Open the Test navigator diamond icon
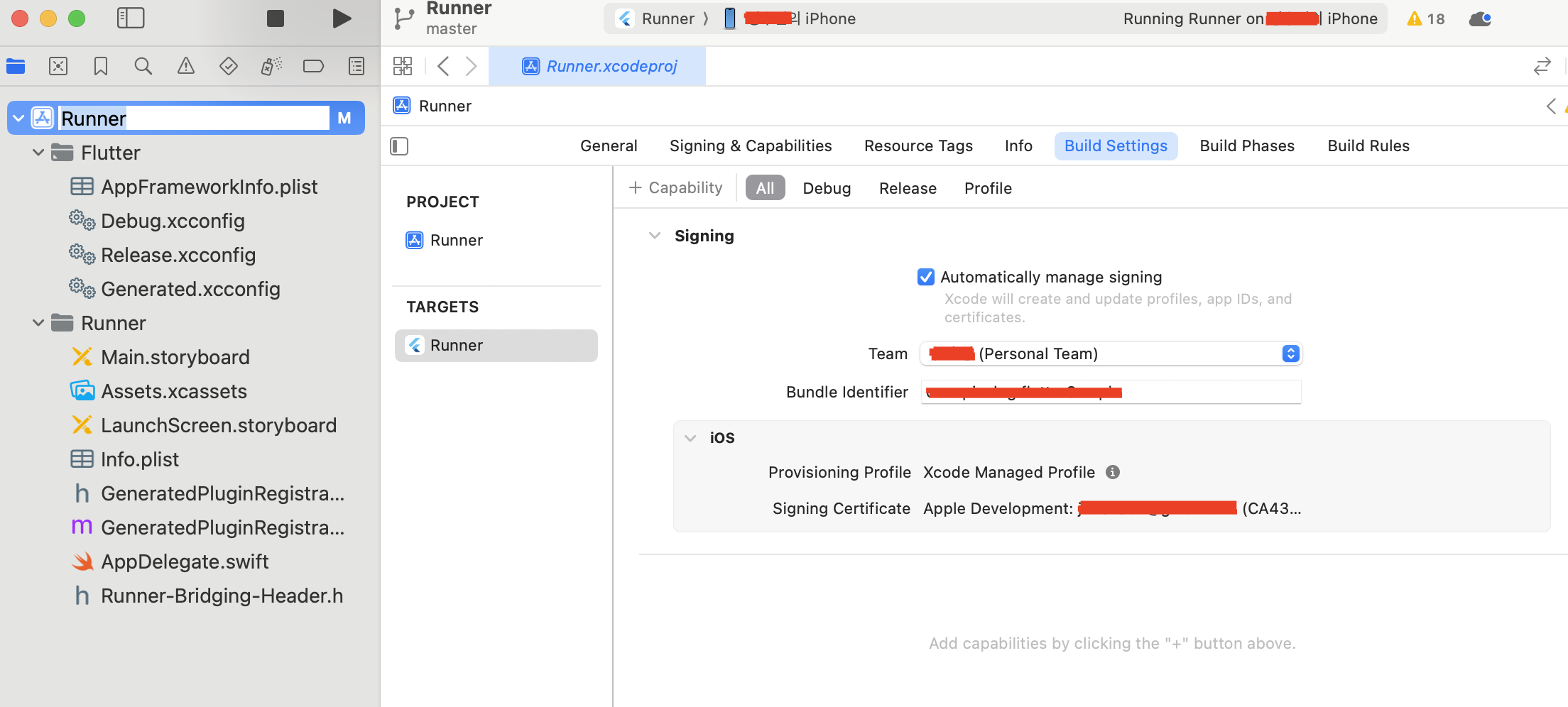The height and width of the screenshot is (707, 1568). pyautogui.click(x=229, y=67)
